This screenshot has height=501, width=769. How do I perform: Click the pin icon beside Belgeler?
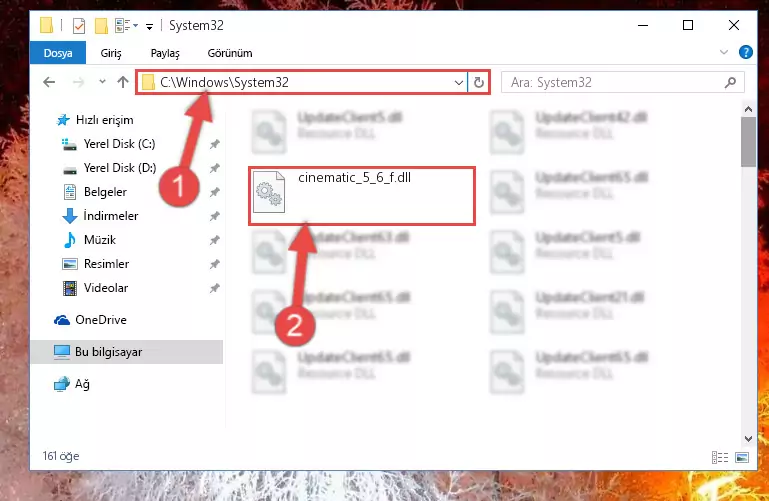pyautogui.click(x=214, y=192)
